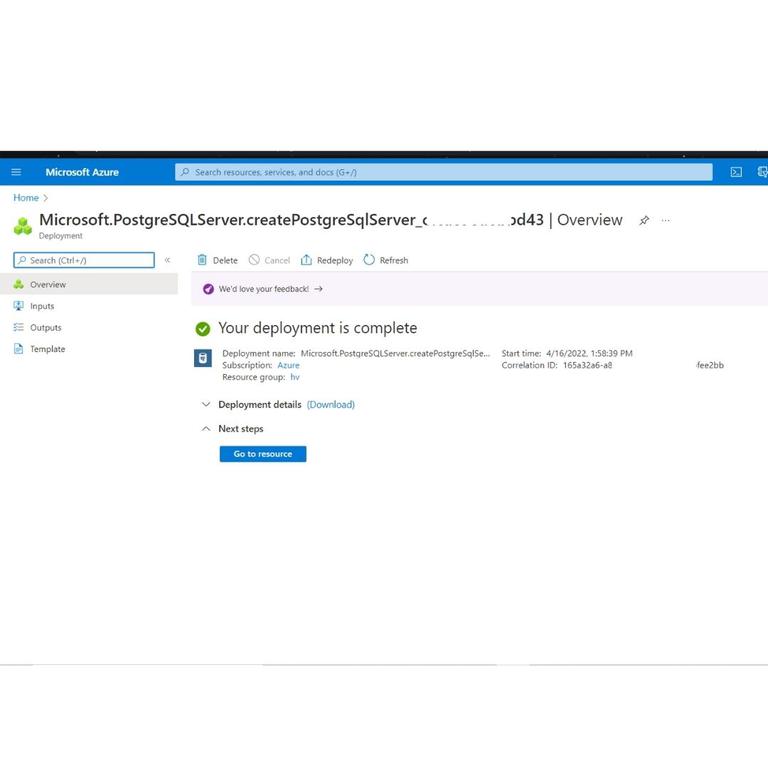The height and width of the screenshot is (768, 768).
Task: Open the hv resource group link
Action: point(295,377)
